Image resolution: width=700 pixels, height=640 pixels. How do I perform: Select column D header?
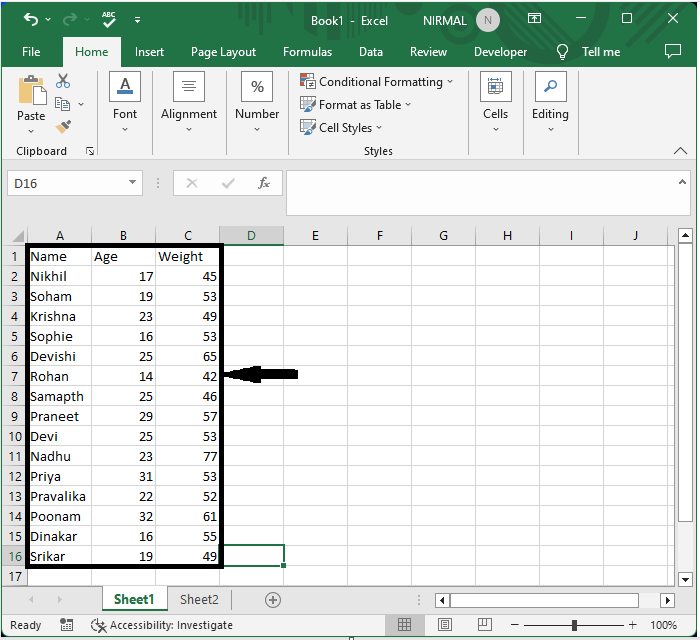[251, 236]
